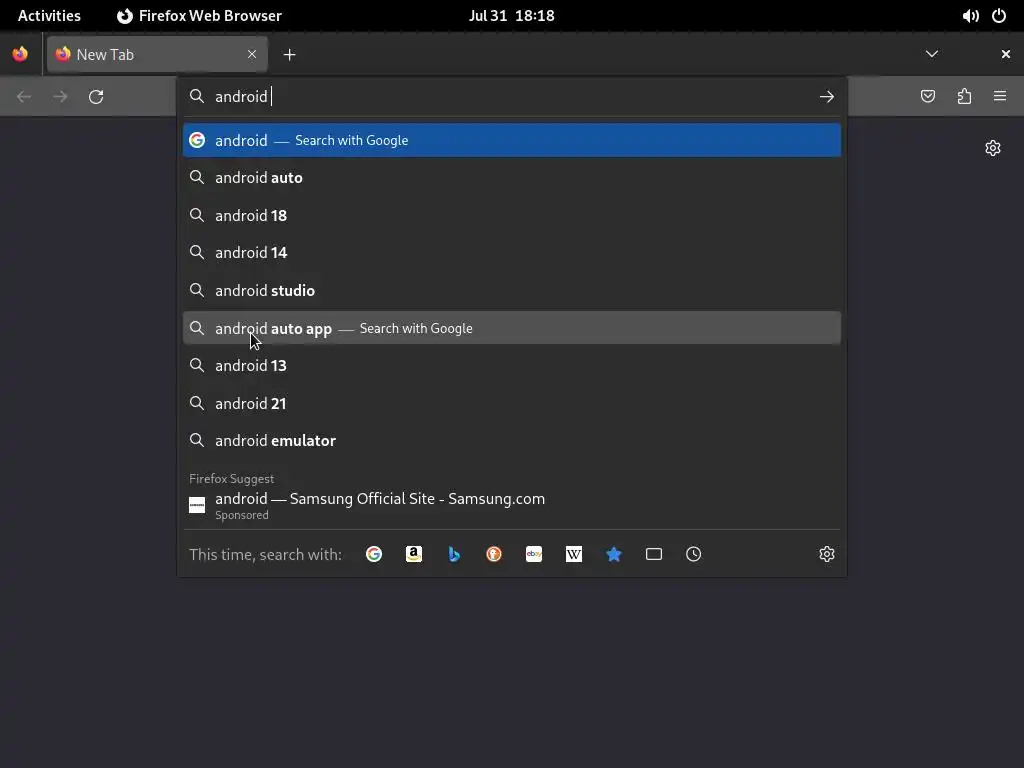Image resolution: width=1024 pixels, height=768 pixels.
Task: Pick the android 18 suggestion
Action: [x=512, y=216]
